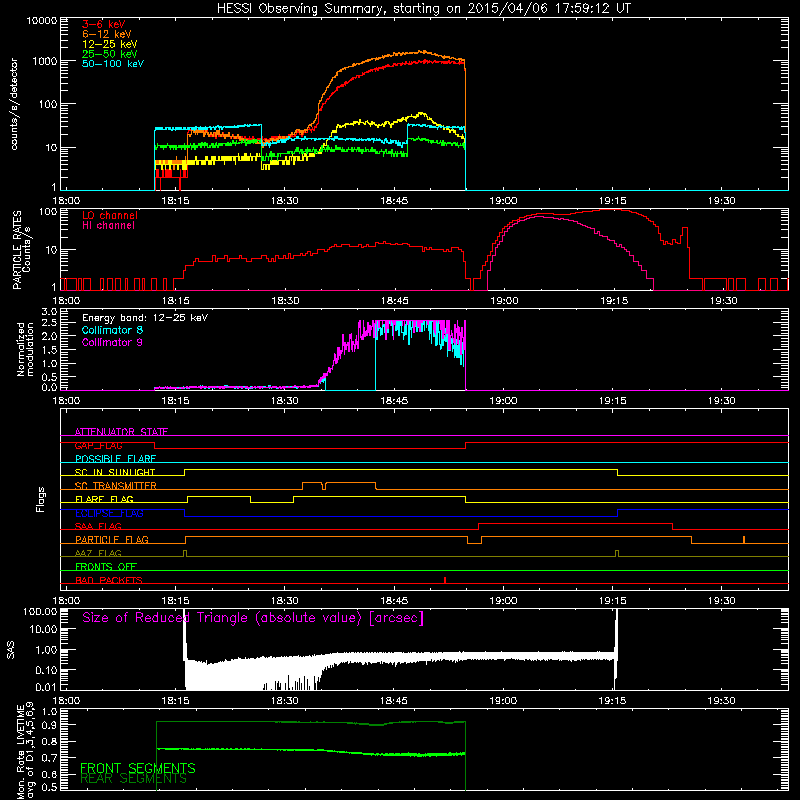Click the Flags axis title
800x800 pixels.
tap(41, 499)
